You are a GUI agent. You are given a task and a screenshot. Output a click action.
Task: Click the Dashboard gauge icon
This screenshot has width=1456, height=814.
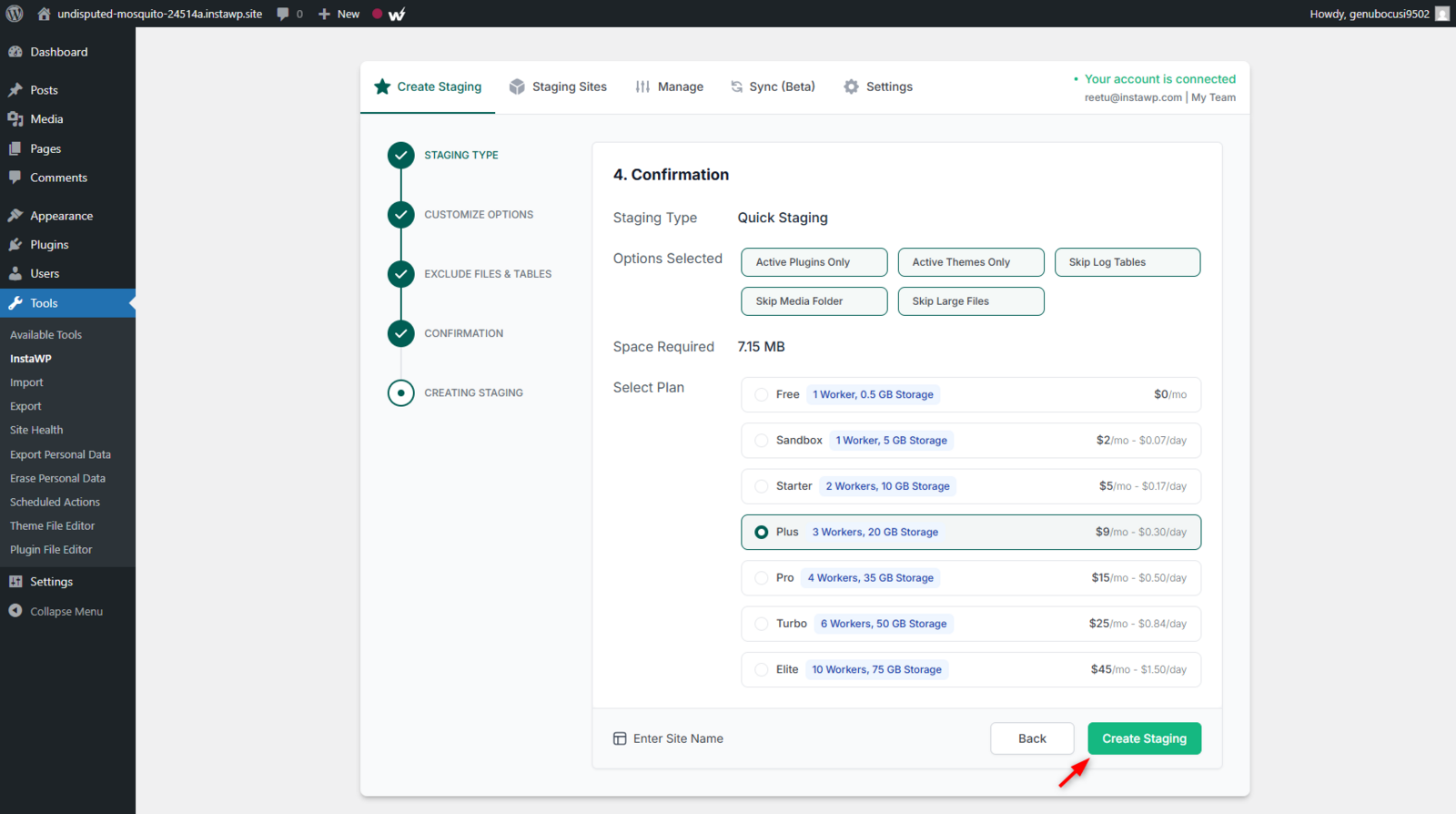pyautogui.click(x=15, y=52)
